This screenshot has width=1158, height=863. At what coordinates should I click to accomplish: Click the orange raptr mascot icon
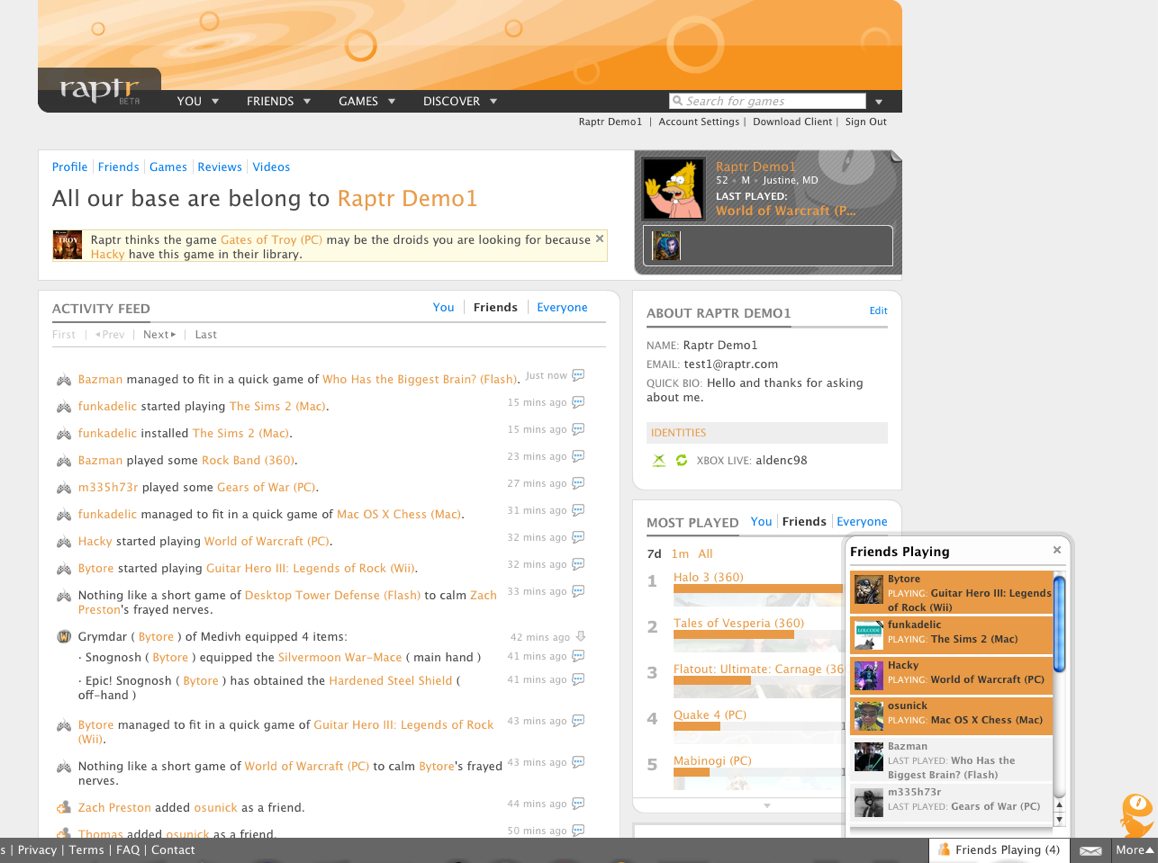tap(1135, 814)
